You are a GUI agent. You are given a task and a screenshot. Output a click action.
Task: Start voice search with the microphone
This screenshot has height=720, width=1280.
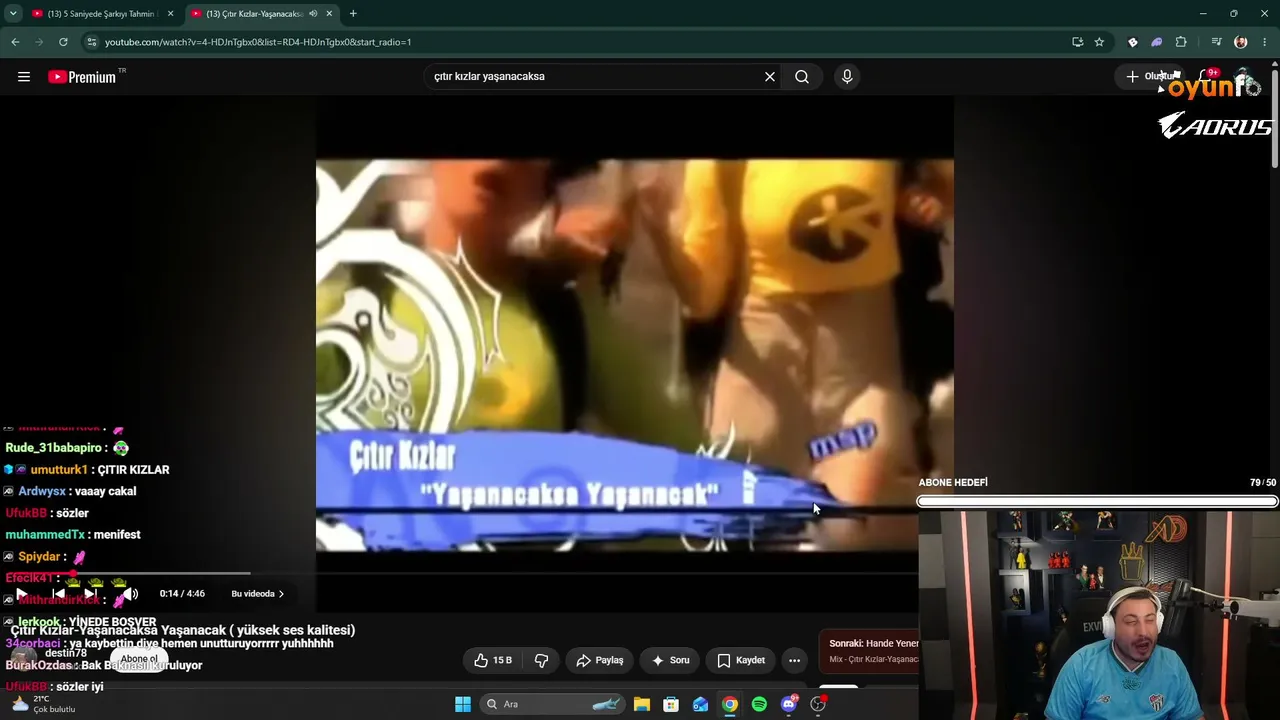(x=847, y=76)
